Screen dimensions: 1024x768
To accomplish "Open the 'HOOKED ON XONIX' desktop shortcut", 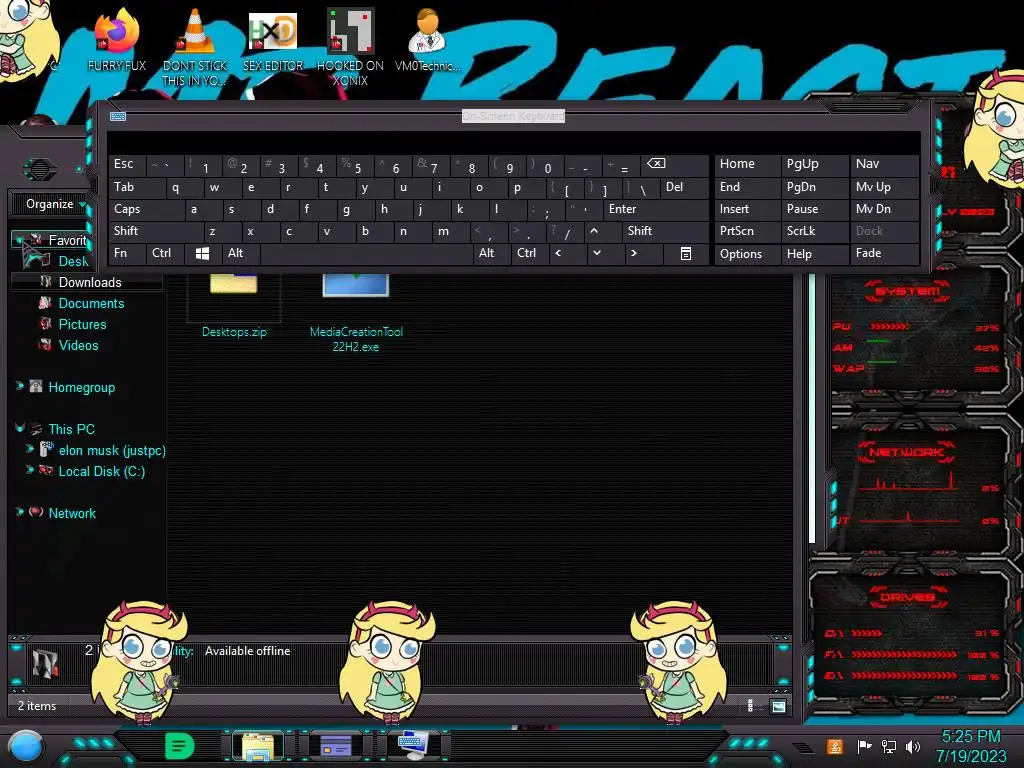I will click(350, 46).
